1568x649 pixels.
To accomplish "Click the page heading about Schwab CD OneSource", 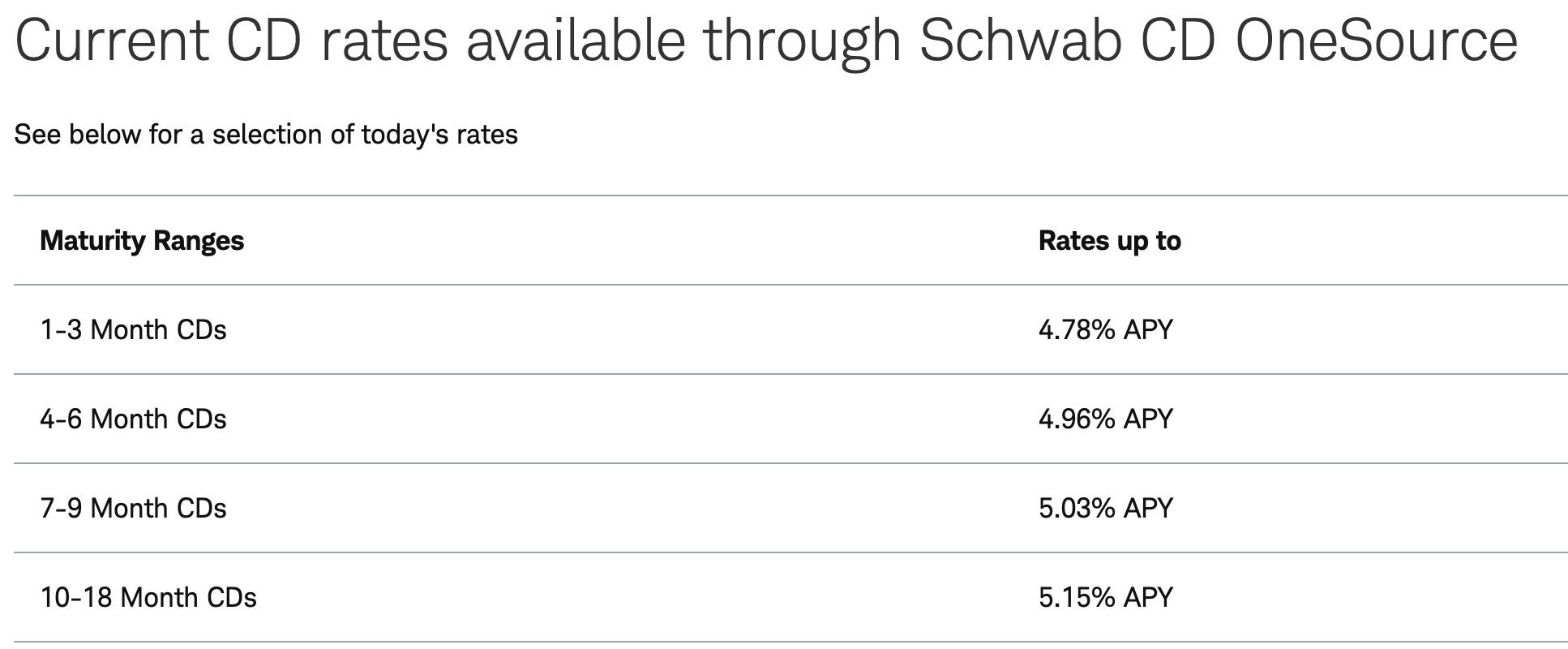I will pyautogui.click(x=766, y=41).
